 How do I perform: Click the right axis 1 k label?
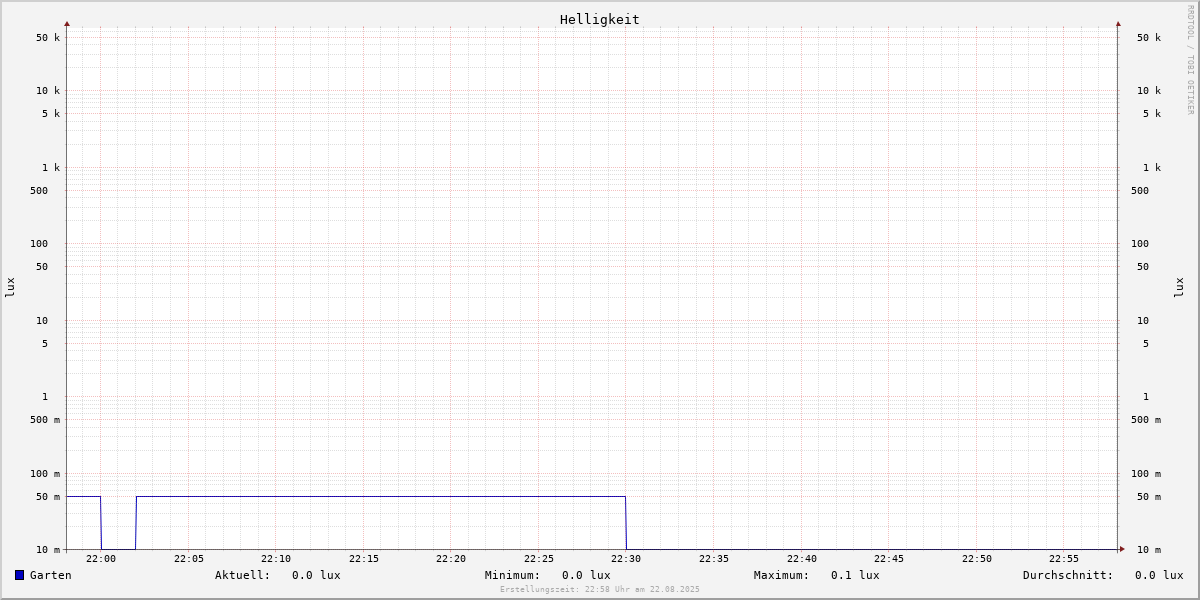click(x=1152, y=168)
